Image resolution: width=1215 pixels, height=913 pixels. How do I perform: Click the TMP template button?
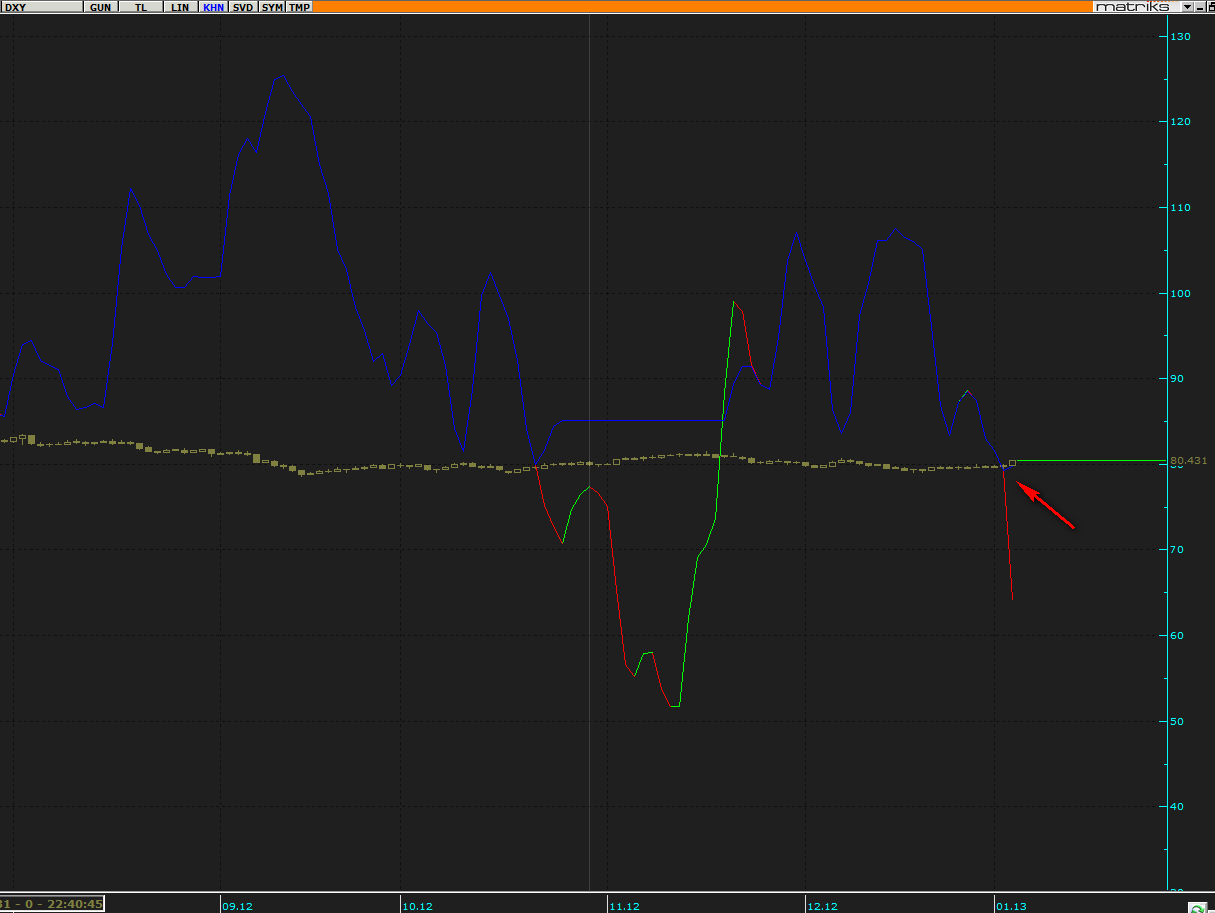299,7
